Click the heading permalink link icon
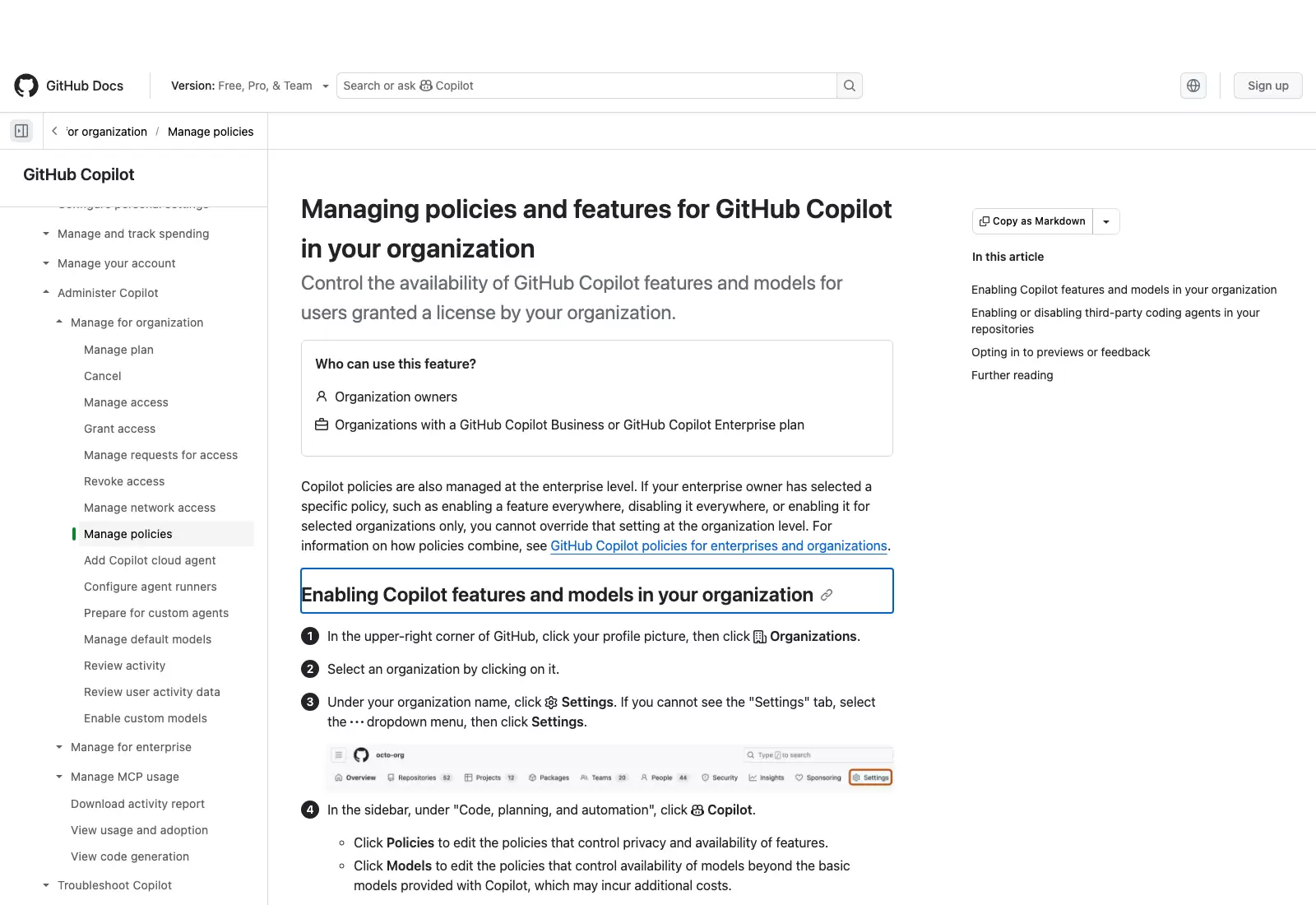The height and width of the screenshot is (905, 1316). [x=827, y=595]
